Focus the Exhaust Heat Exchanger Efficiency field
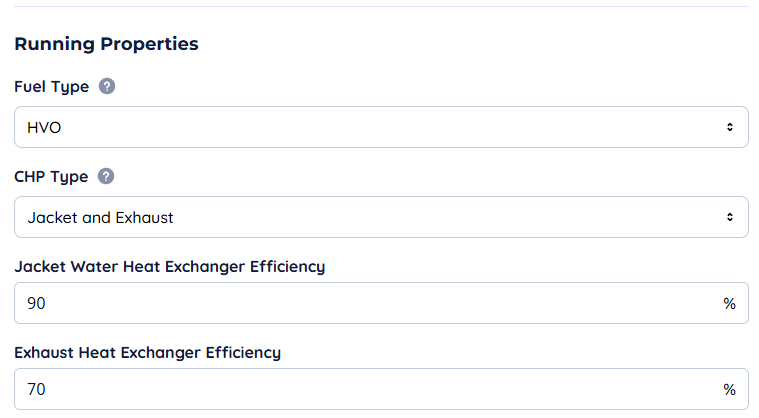The image size is (759, 418). (x=370, y=389)
